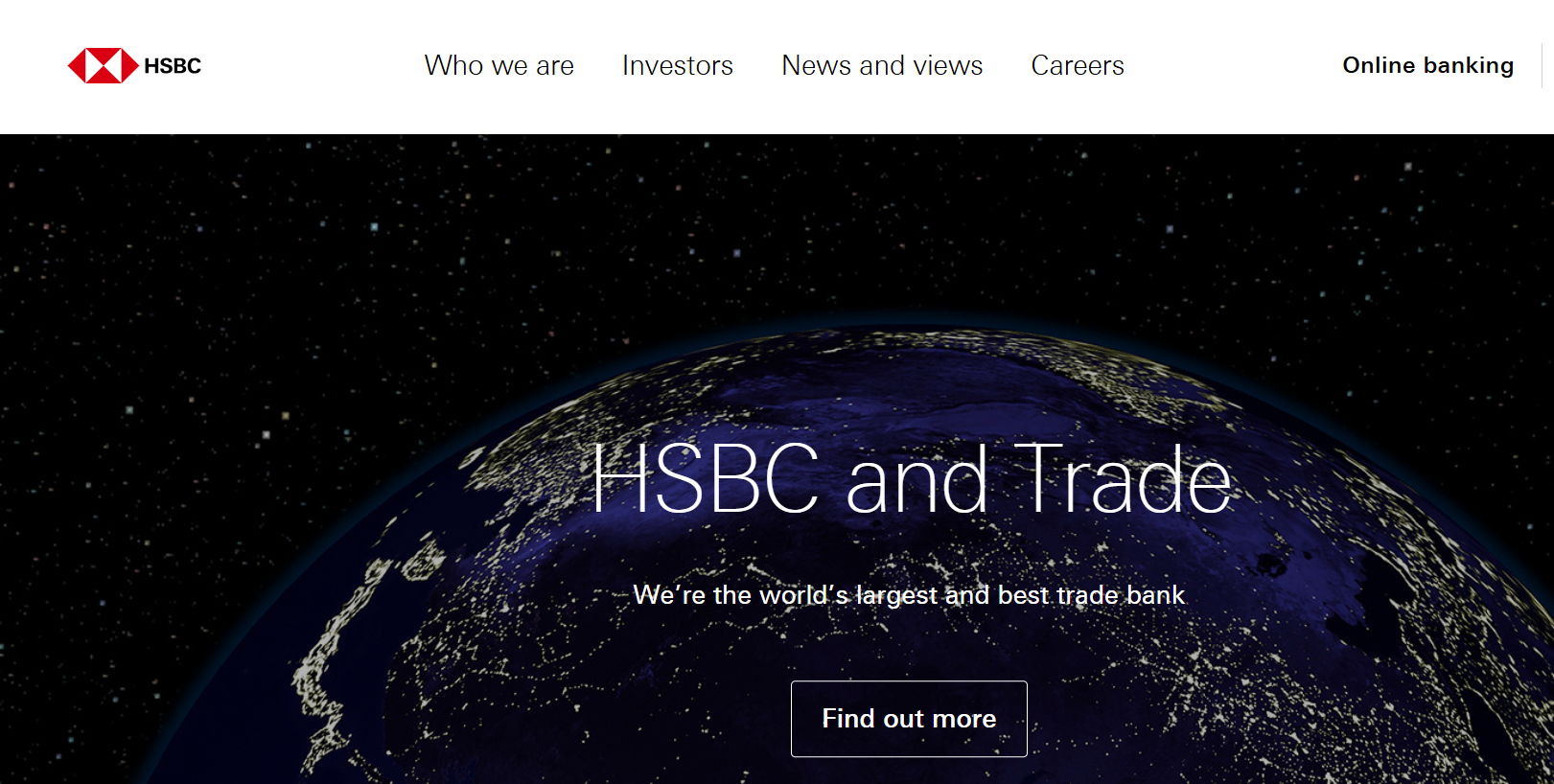Click the HSBC hexagon logo icon
This screenshot has width=1554, height=784.
click(x=104, y=65)
